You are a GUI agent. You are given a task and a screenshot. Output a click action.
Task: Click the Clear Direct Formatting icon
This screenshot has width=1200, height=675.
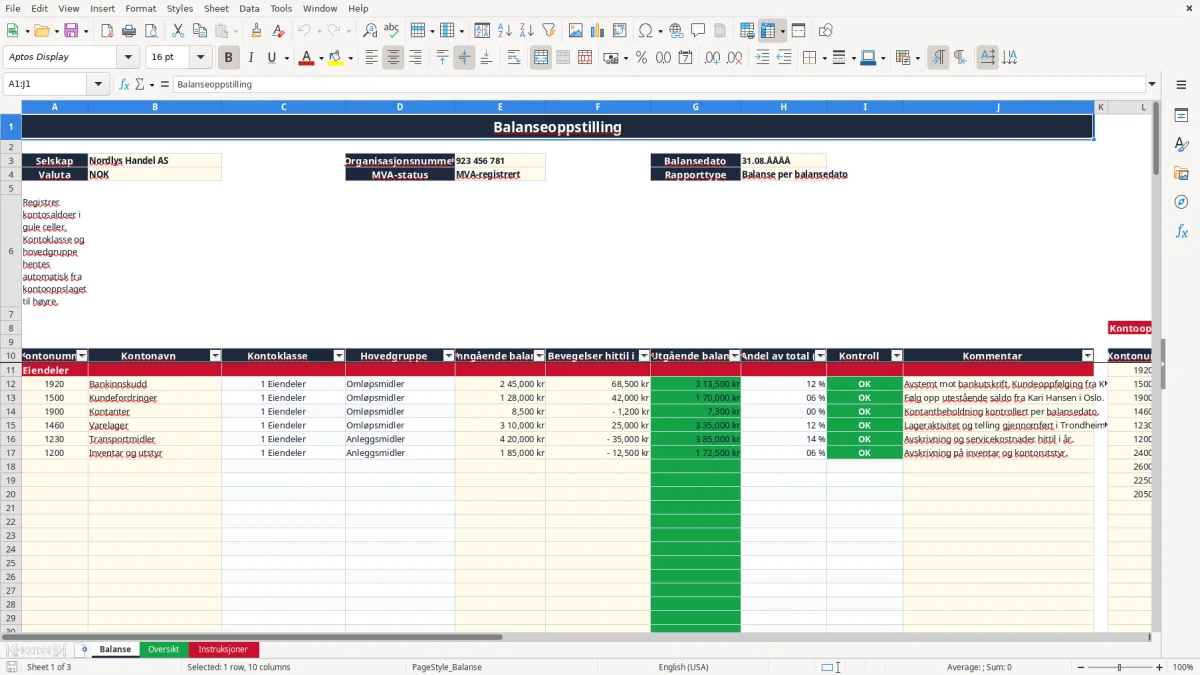coord(278,31)
